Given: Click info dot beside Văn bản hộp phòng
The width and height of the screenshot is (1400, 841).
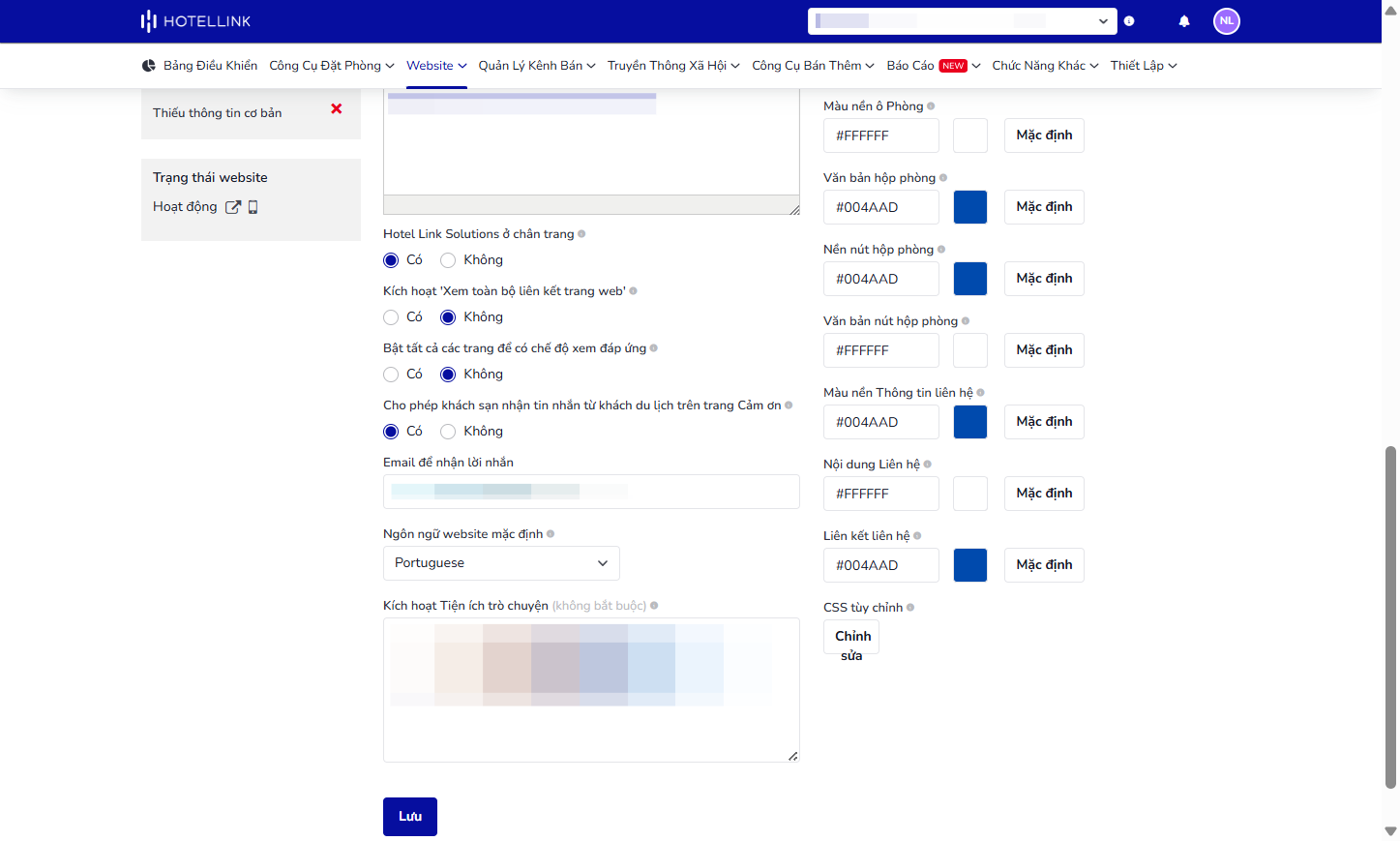Looking at the screenshot, I should (943, 178).
